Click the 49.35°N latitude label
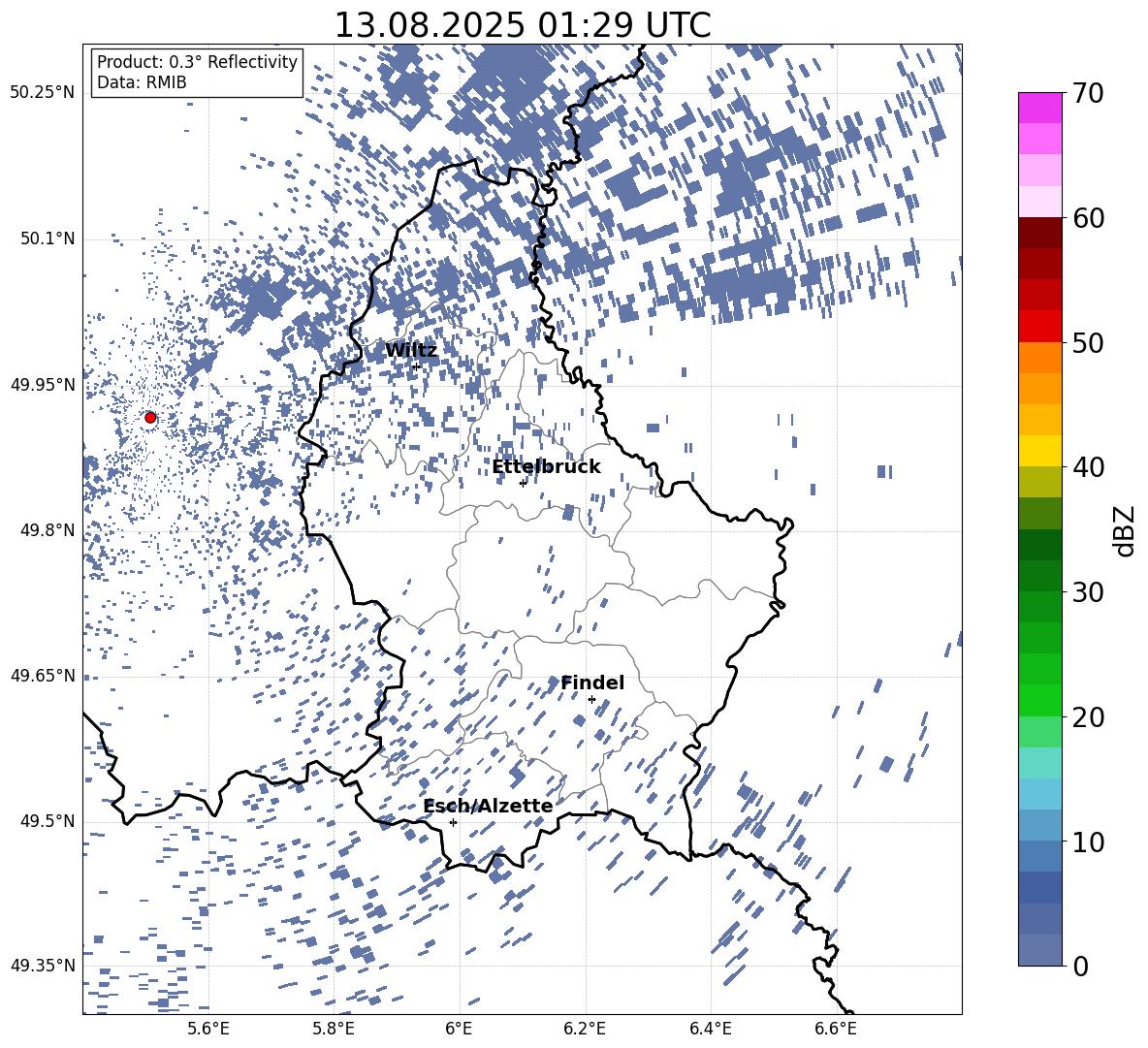 [x=43, y=966]
